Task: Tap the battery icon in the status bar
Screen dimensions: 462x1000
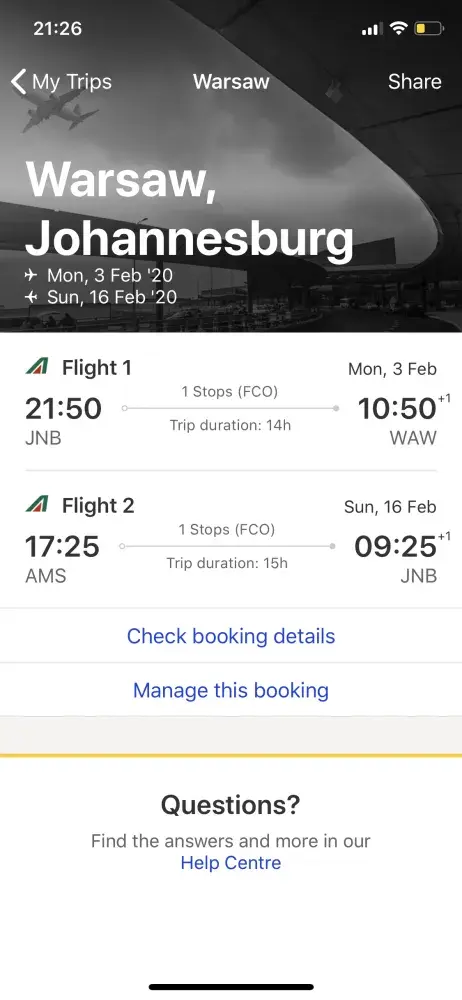Action: (429, 29)
